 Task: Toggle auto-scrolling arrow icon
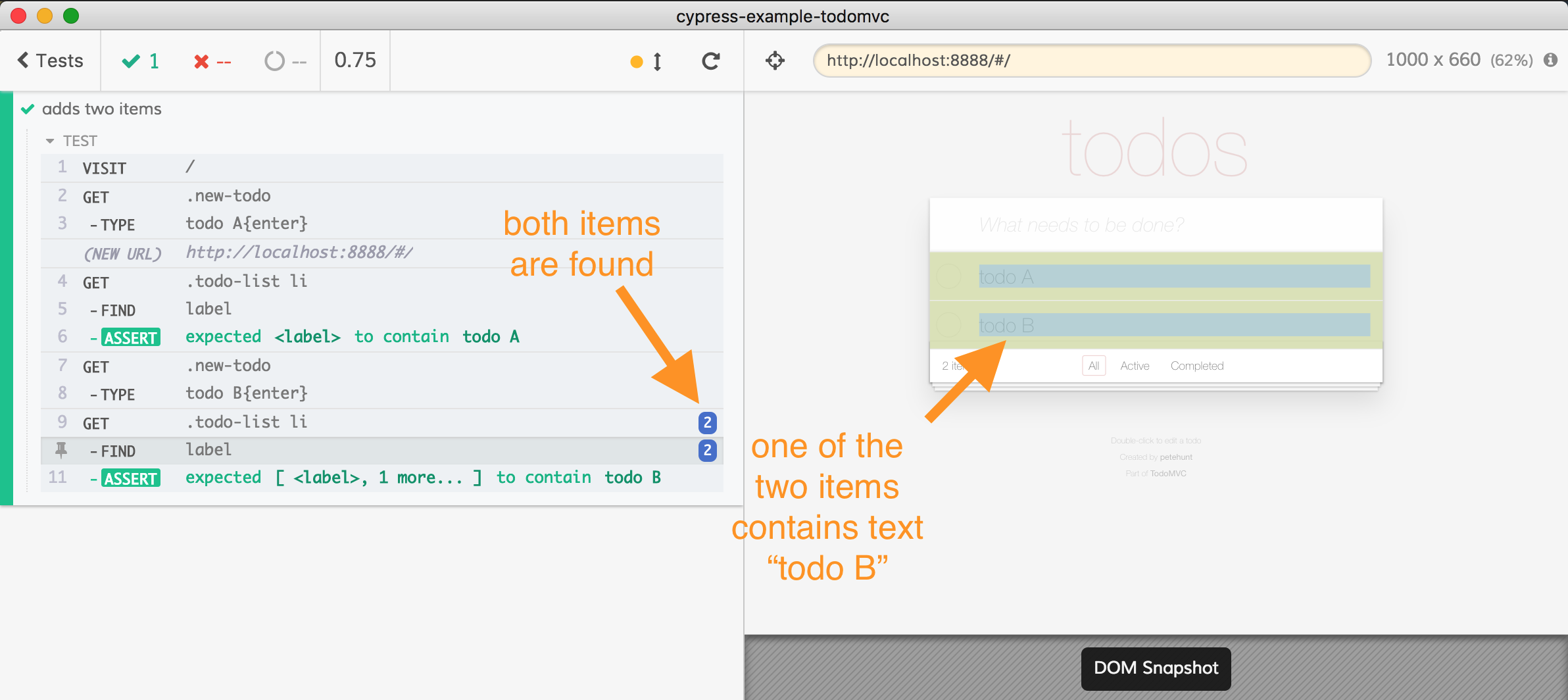656,62
